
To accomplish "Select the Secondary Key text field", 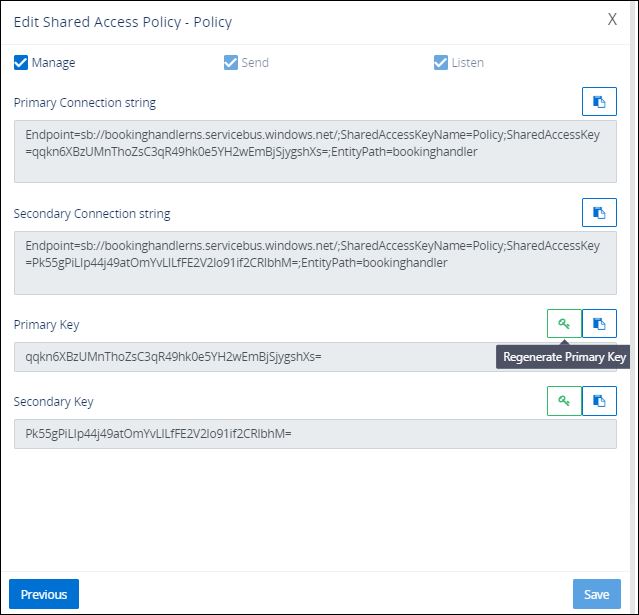I will tap(315, 434).
